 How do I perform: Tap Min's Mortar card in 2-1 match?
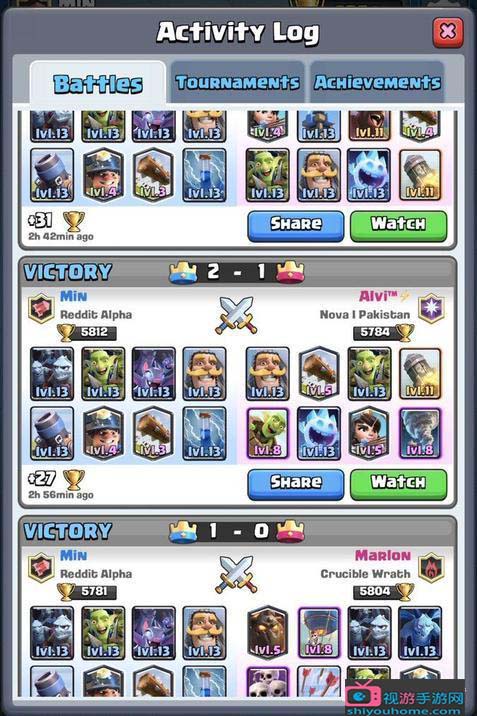pos(52,433)
